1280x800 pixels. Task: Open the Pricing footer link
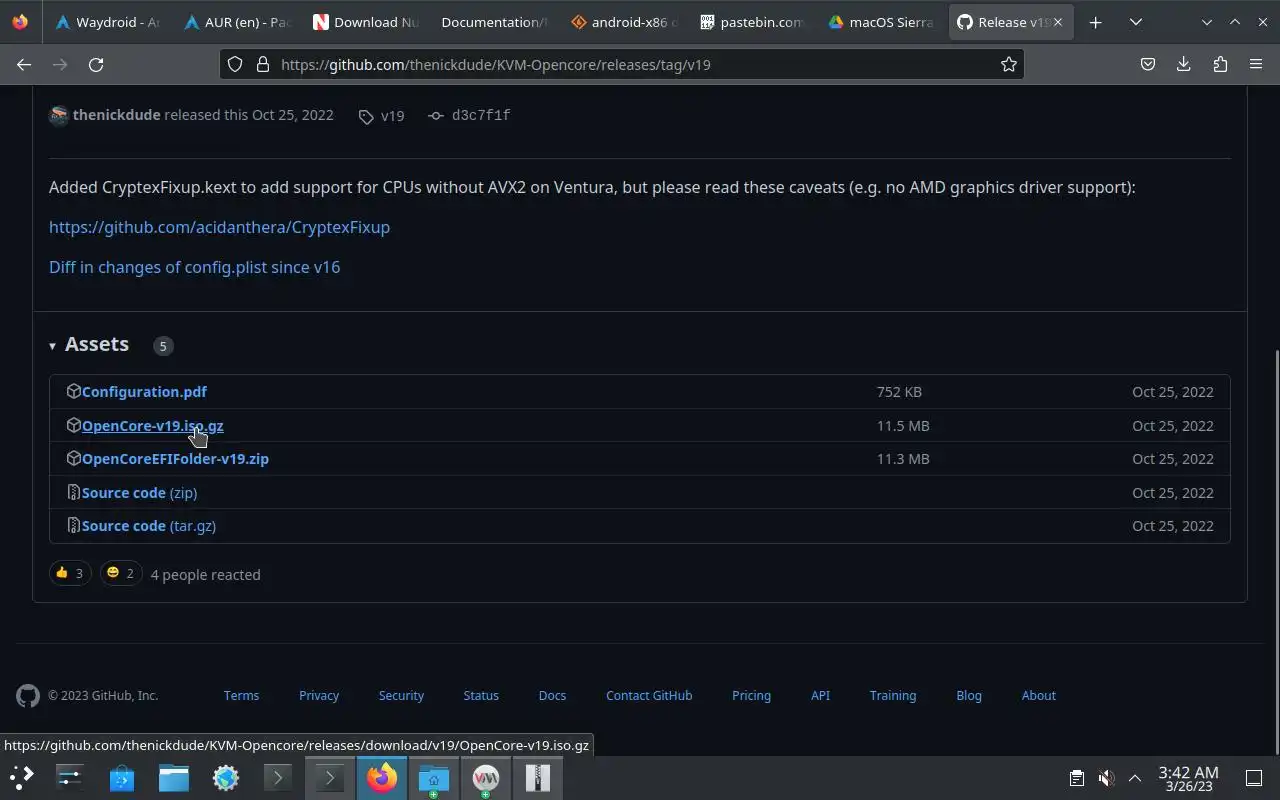751,696
